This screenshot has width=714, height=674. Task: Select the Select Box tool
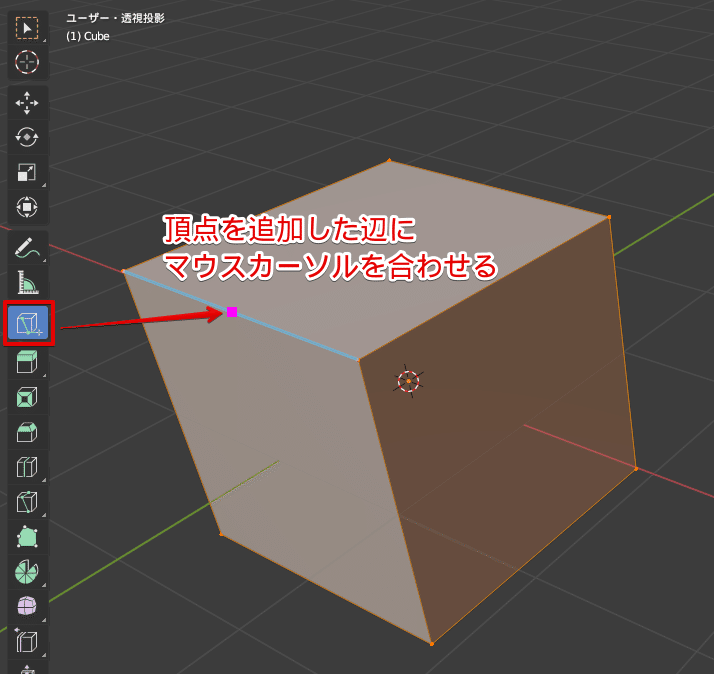[x=27, y=28]
